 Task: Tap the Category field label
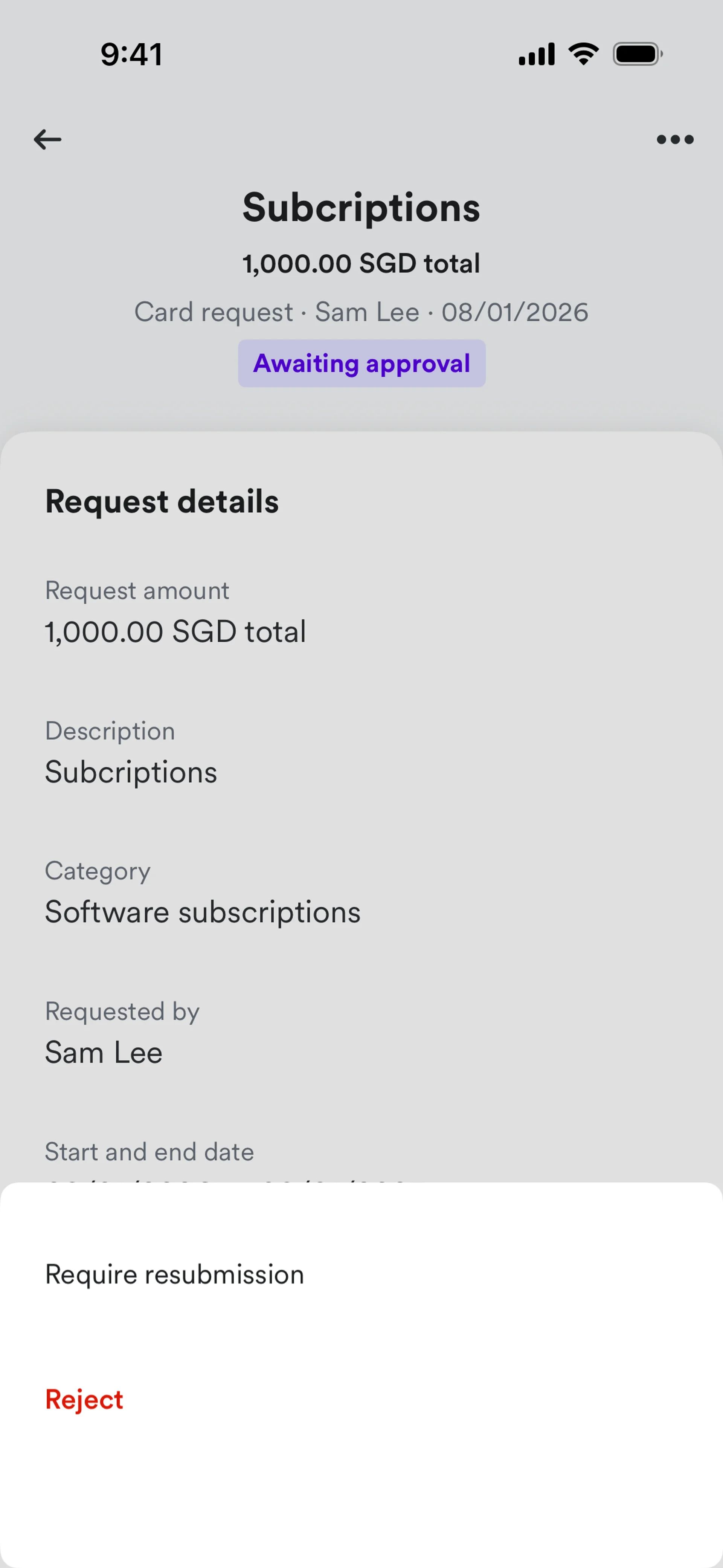(98, 871)
